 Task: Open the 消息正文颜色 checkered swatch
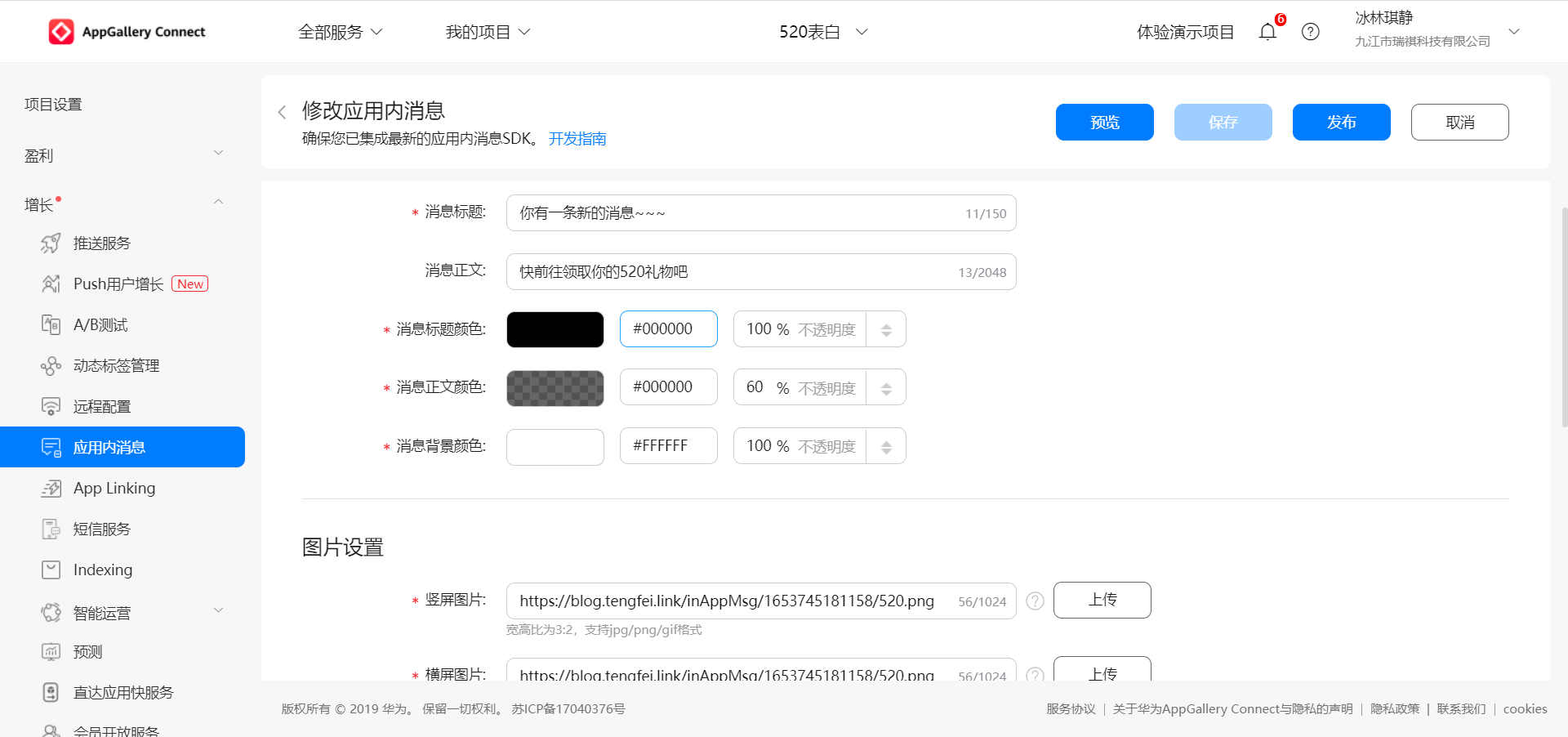555,388
